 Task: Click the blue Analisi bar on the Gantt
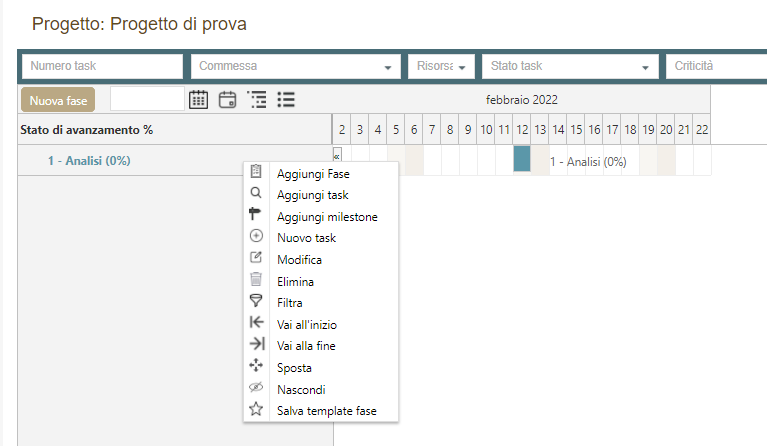click(x=522, y=159)
